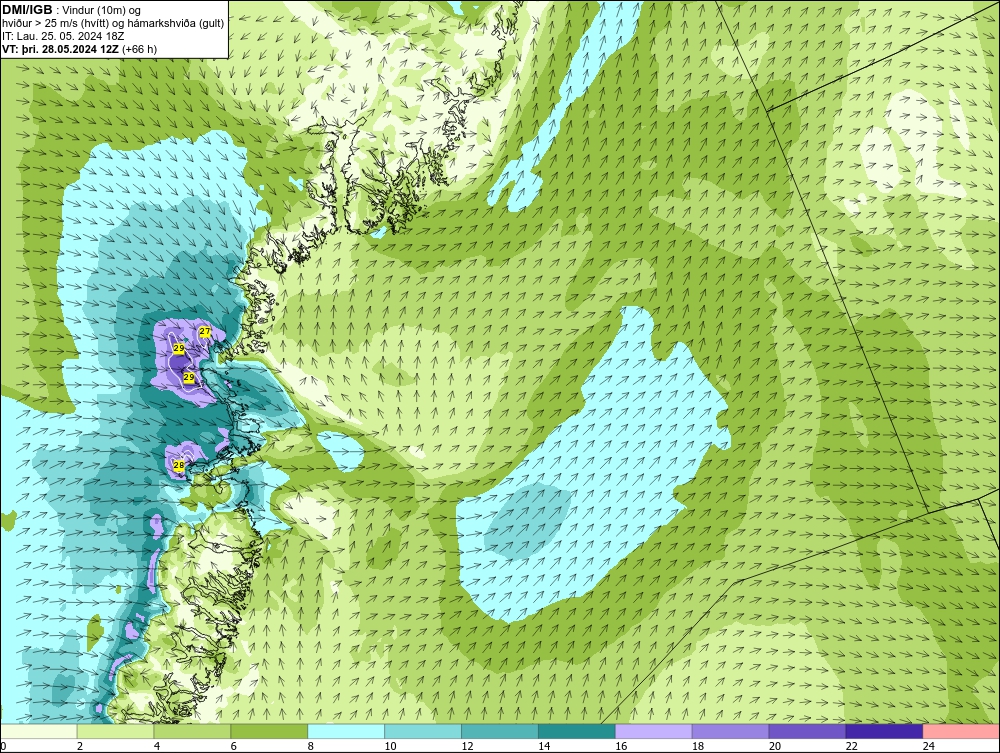This screenshot has height=753, width=1000.
Task: Click the legend scale number 2
Action: [x=80, y=746]
